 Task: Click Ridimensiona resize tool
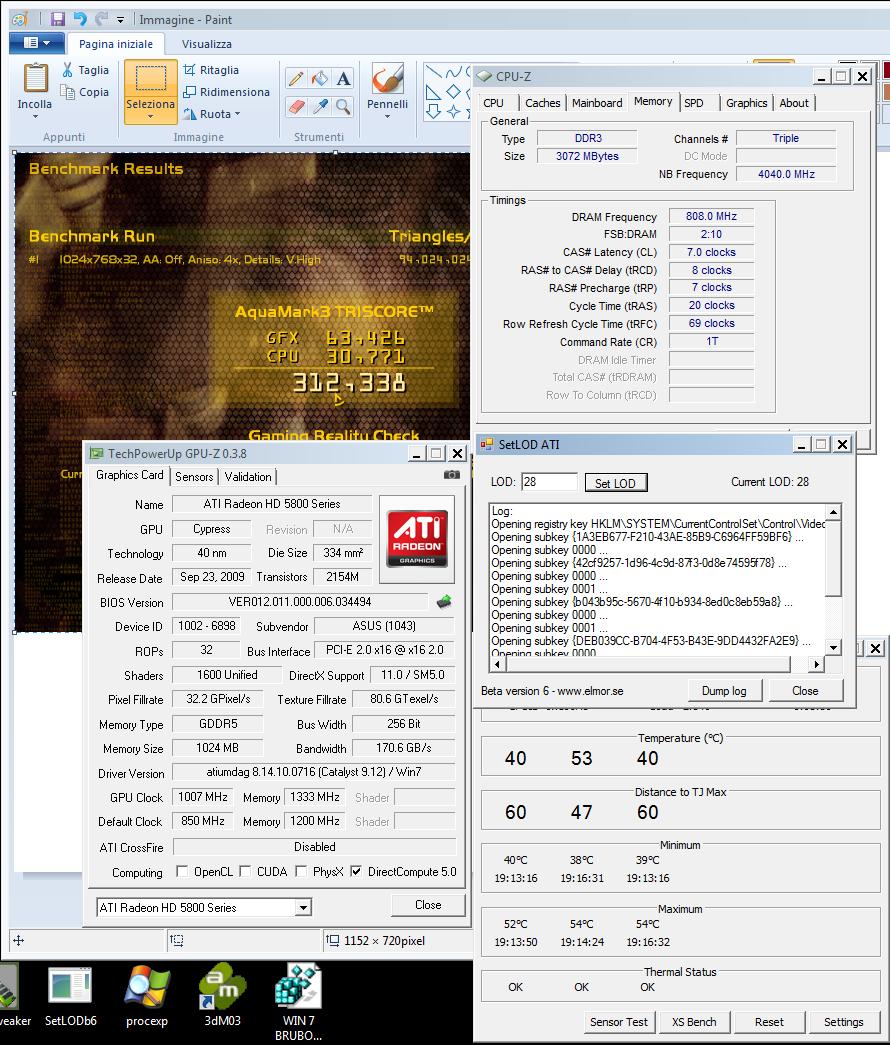pyautogui.click(x=227, y=92)
